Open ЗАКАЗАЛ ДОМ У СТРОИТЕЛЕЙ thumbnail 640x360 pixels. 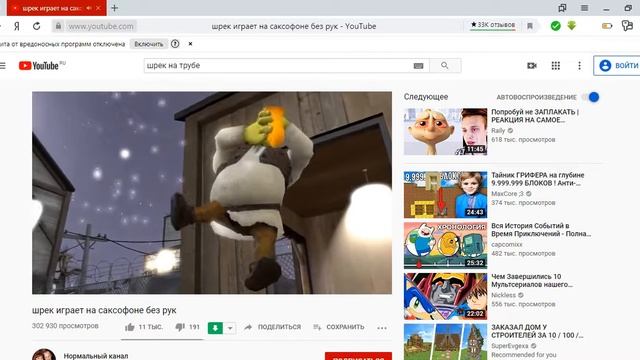(445, 342)
